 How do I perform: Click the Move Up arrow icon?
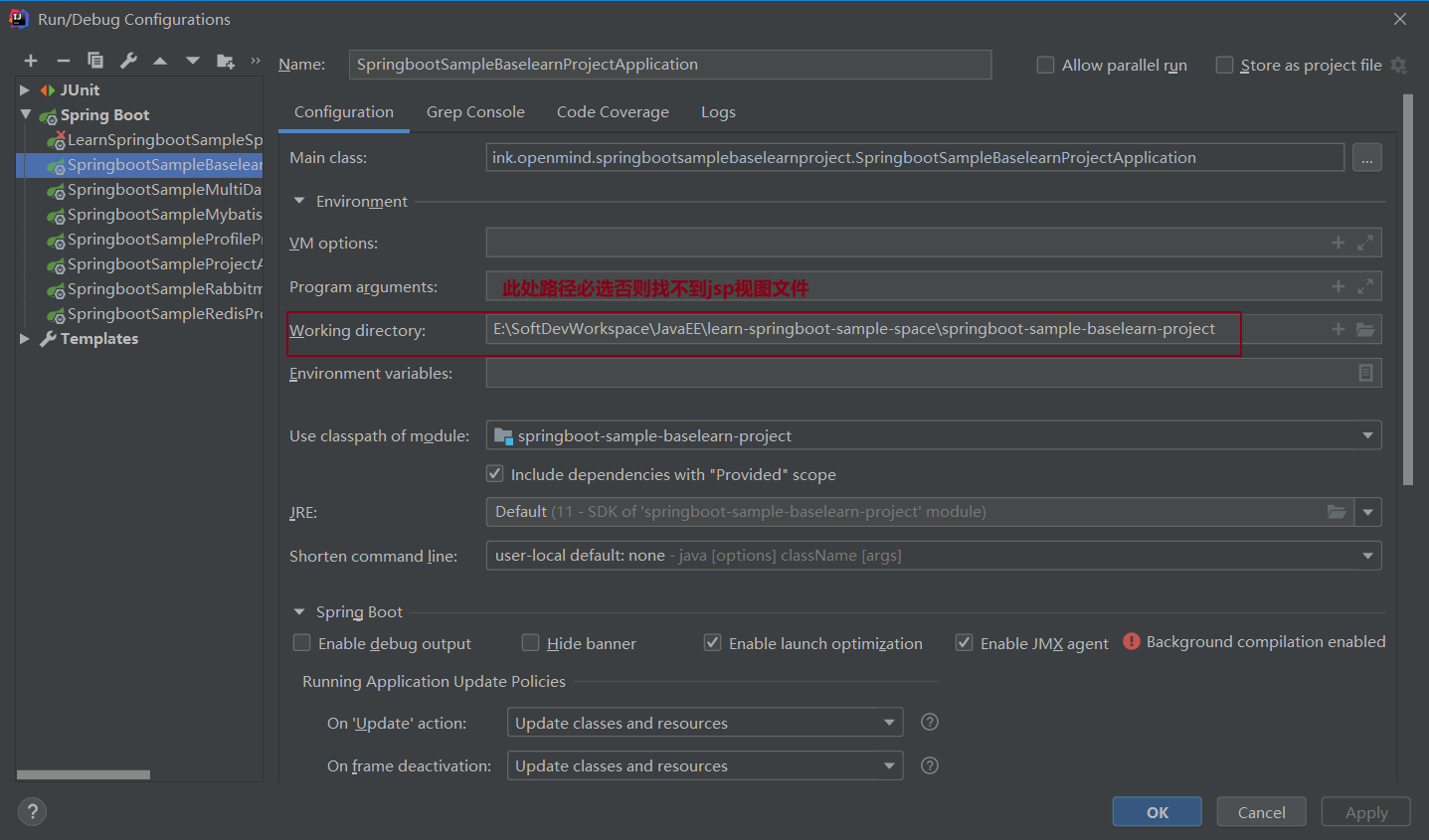point(160,62)
